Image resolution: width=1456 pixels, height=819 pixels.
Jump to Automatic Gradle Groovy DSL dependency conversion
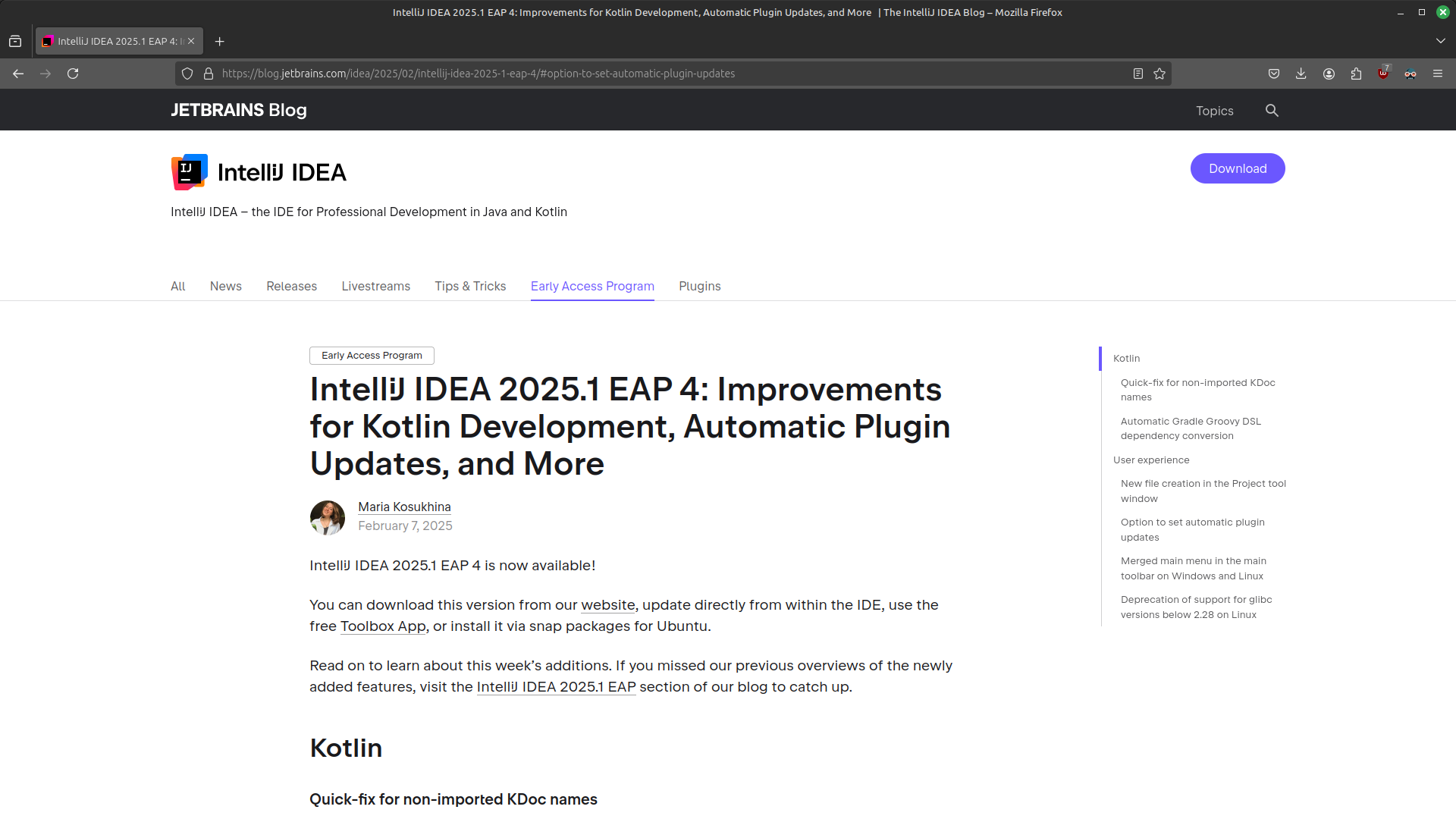pyautogui.click(x=1191, y=428)
